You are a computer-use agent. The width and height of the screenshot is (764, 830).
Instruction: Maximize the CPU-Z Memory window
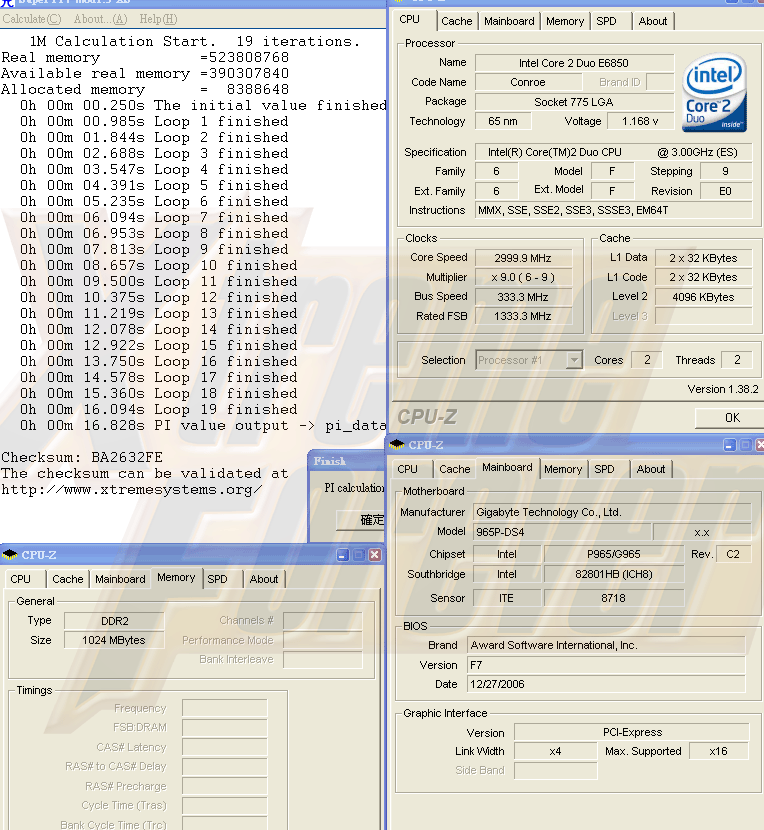pos(359,555)
